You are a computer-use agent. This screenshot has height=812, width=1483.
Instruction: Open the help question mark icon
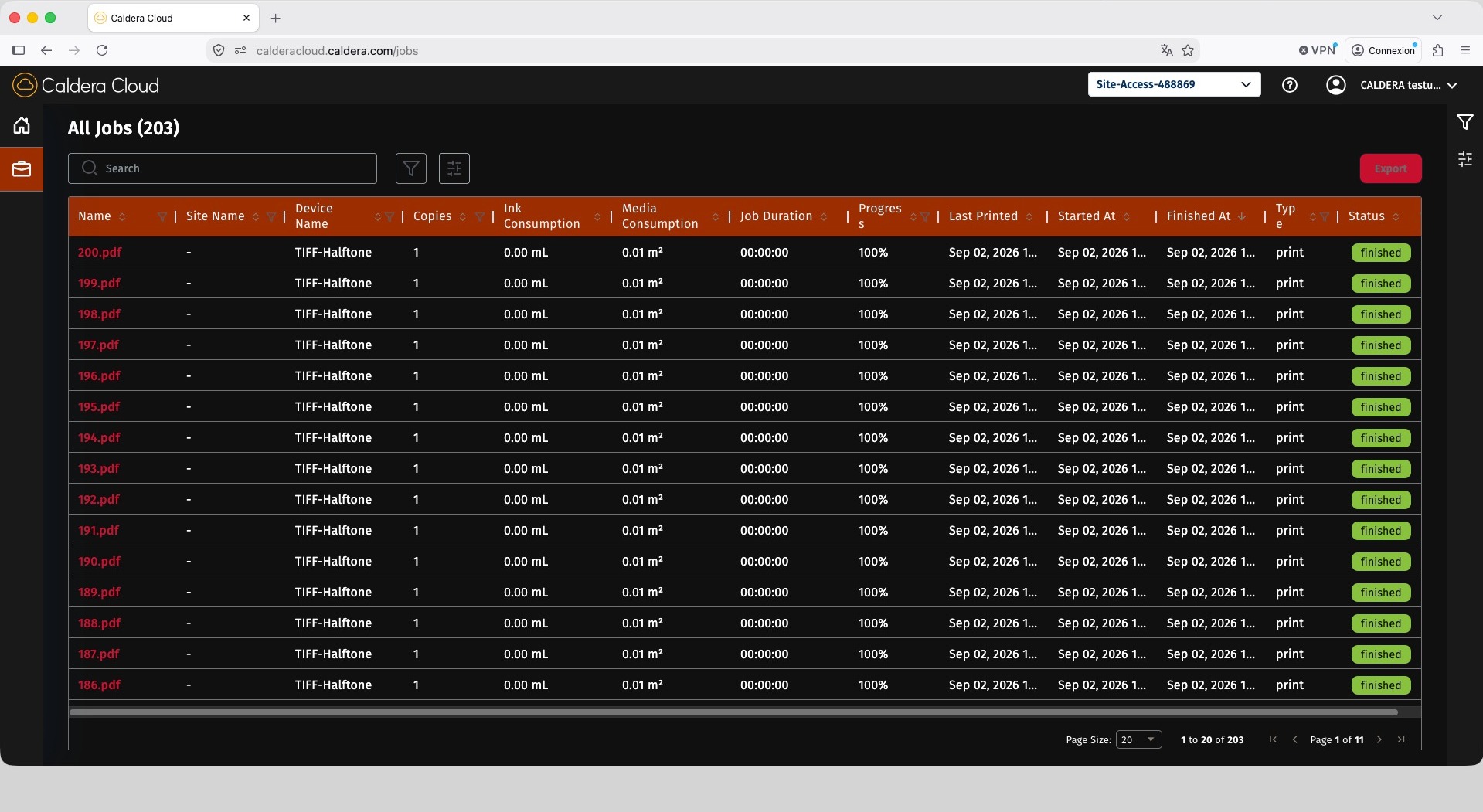pos(1289,85)
